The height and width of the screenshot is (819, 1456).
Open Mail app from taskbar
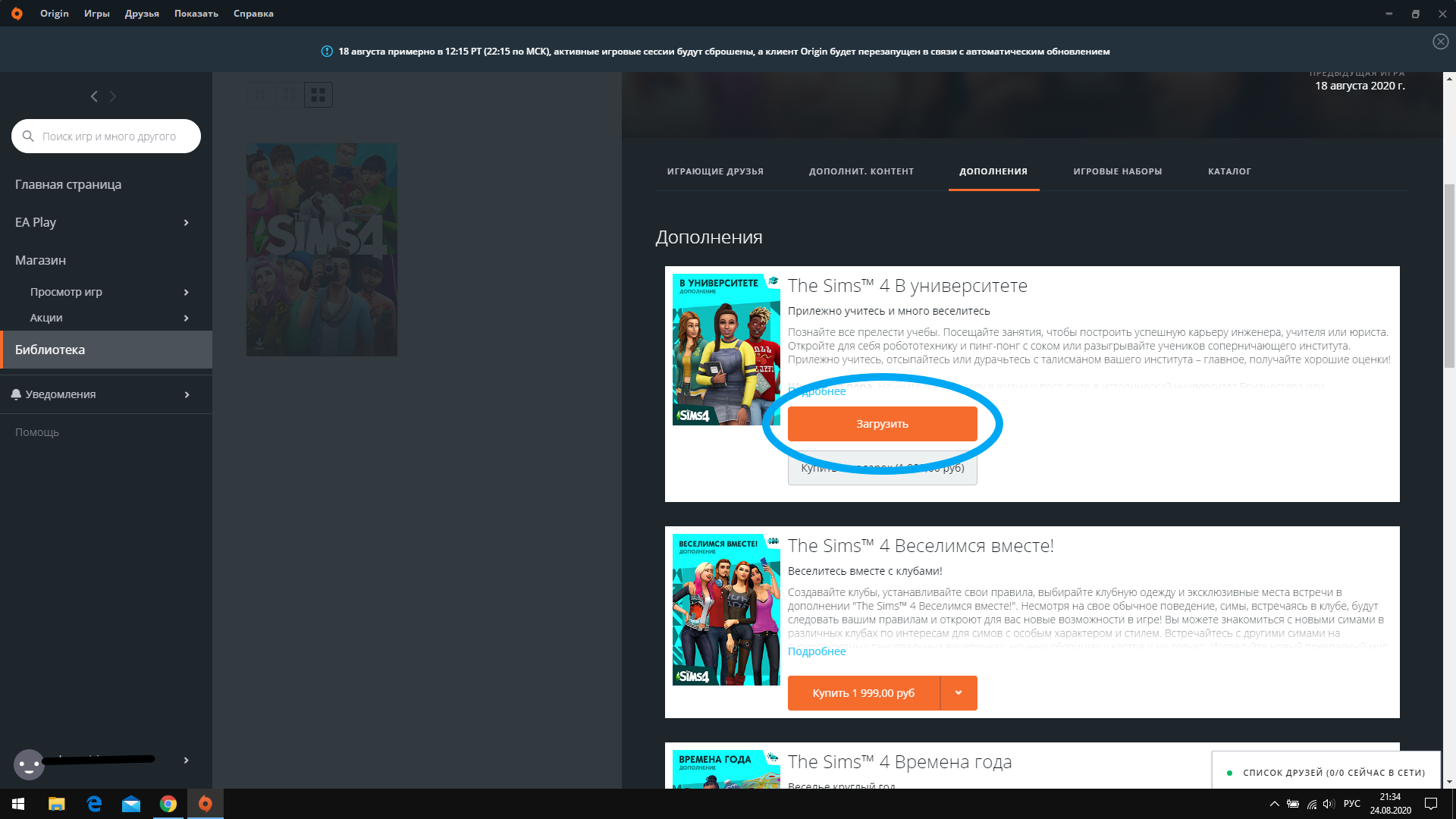[x=131, y=804]
